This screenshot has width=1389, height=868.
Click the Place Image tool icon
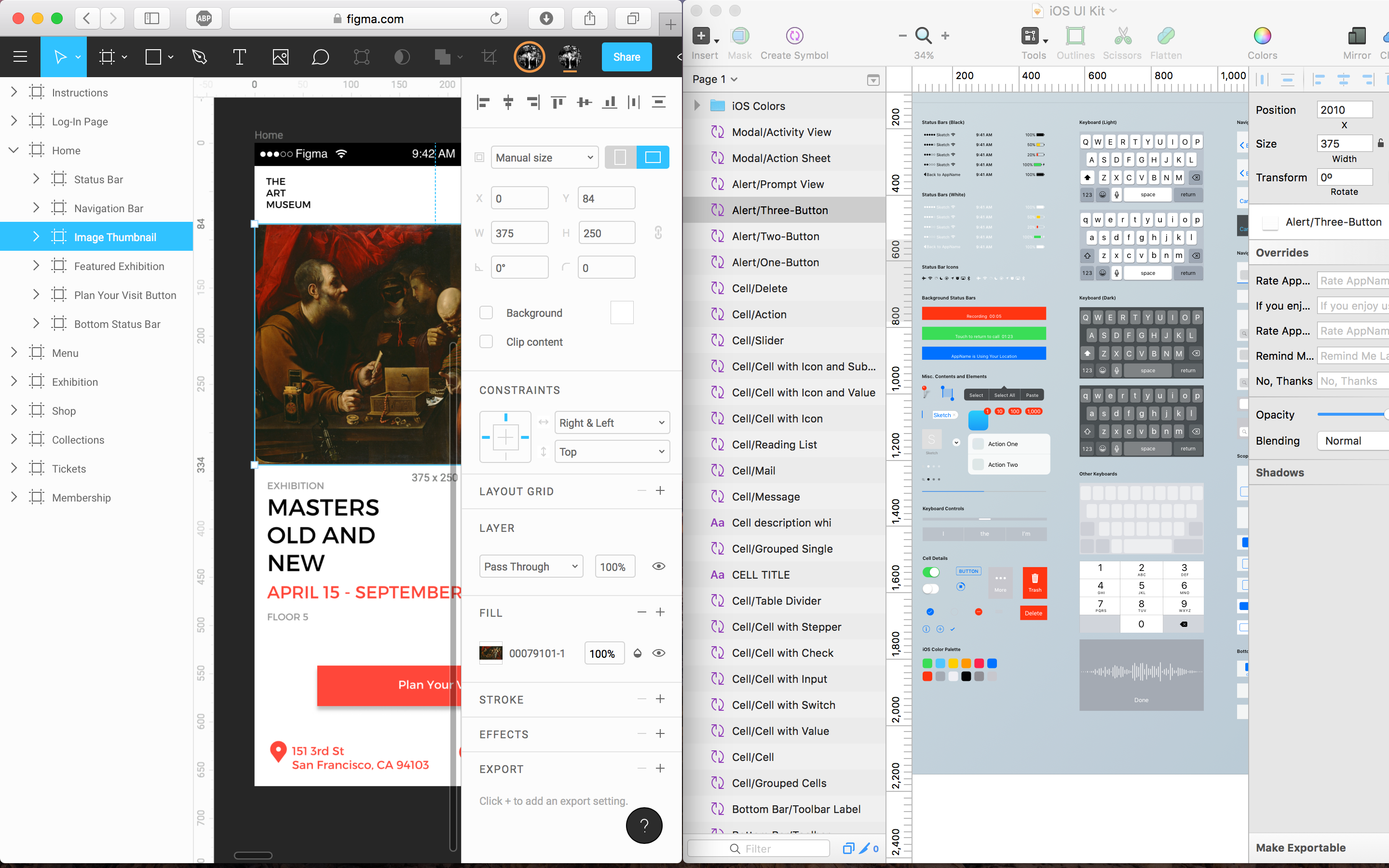coord(280,57)
